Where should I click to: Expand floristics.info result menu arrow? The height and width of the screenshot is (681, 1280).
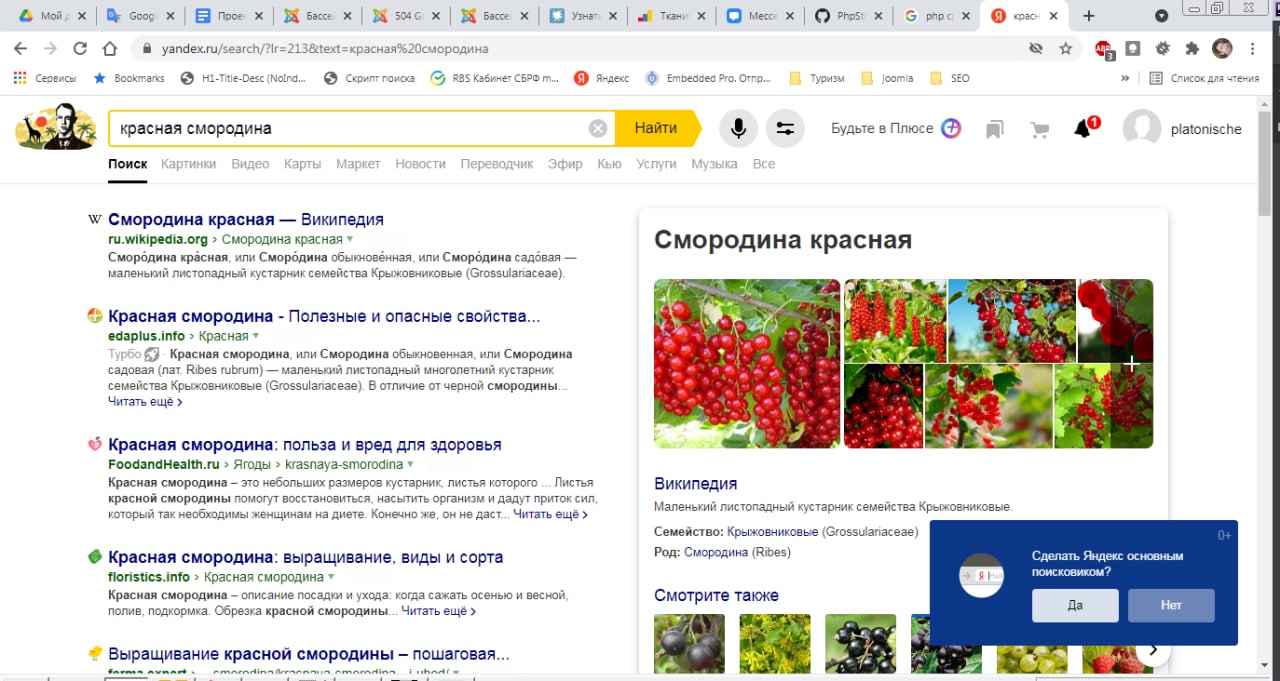(331, 577)
